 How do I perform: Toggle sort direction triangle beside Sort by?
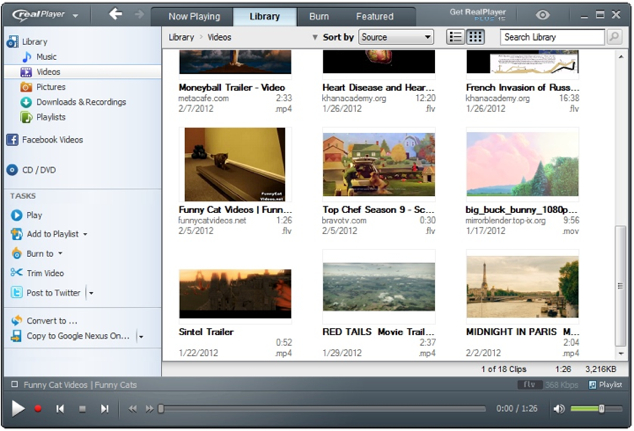pos(315,37)
